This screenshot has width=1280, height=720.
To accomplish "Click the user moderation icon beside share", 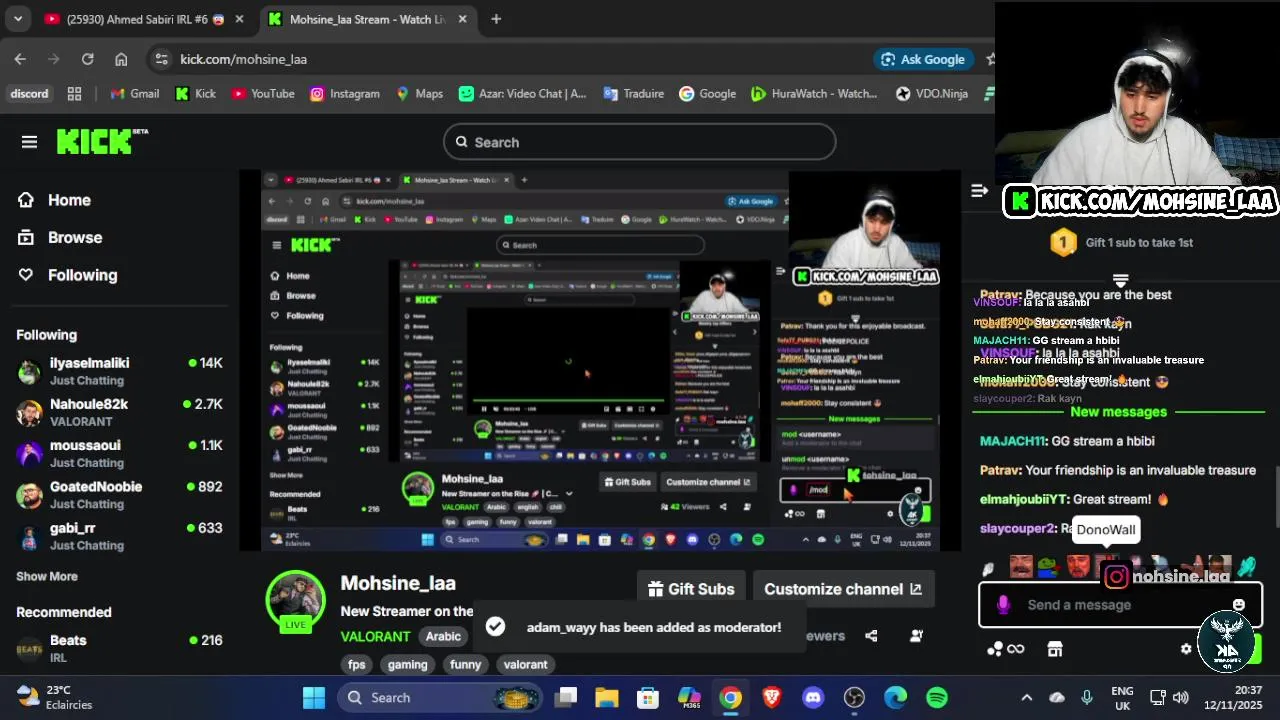I will point(916,636).
